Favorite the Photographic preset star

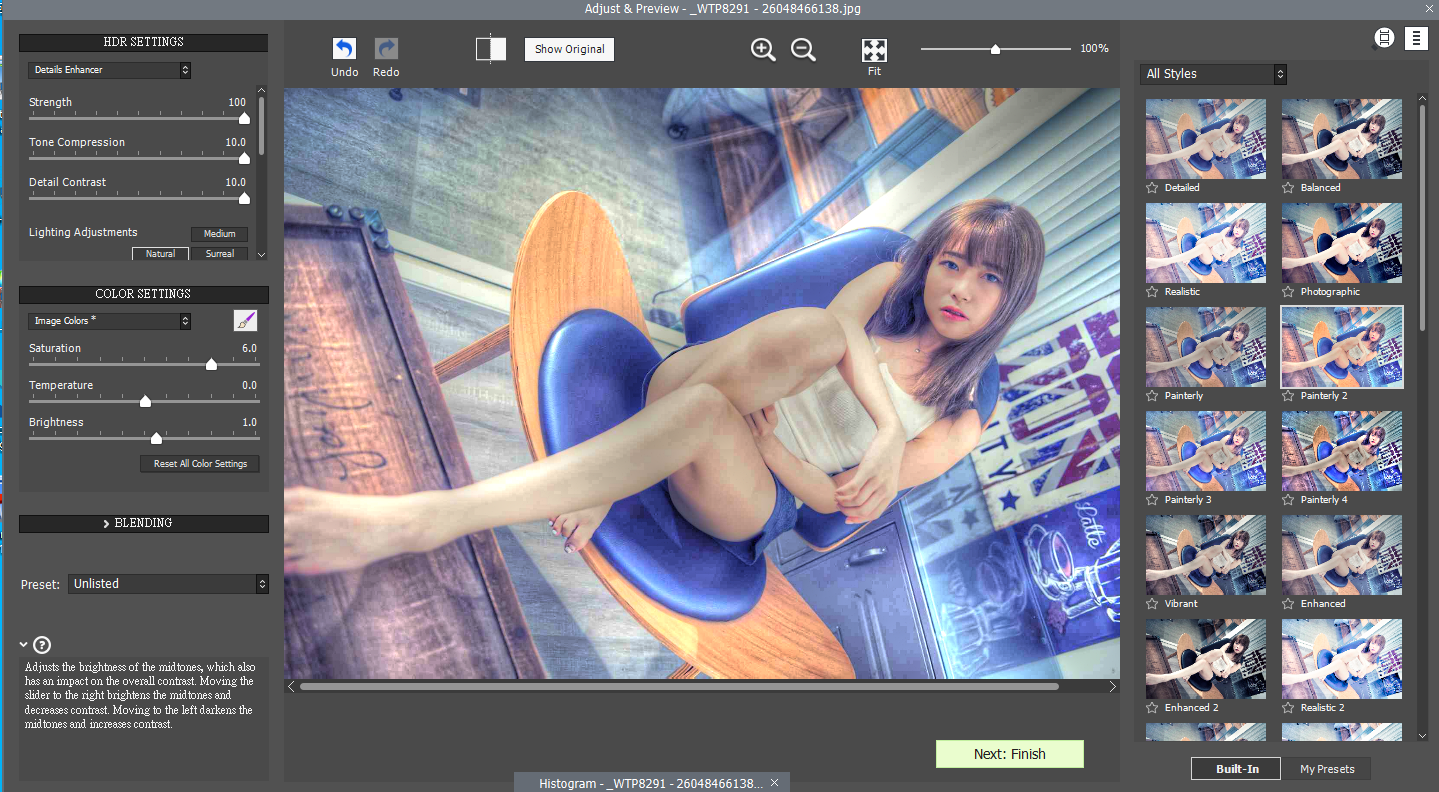point(1288,291)
